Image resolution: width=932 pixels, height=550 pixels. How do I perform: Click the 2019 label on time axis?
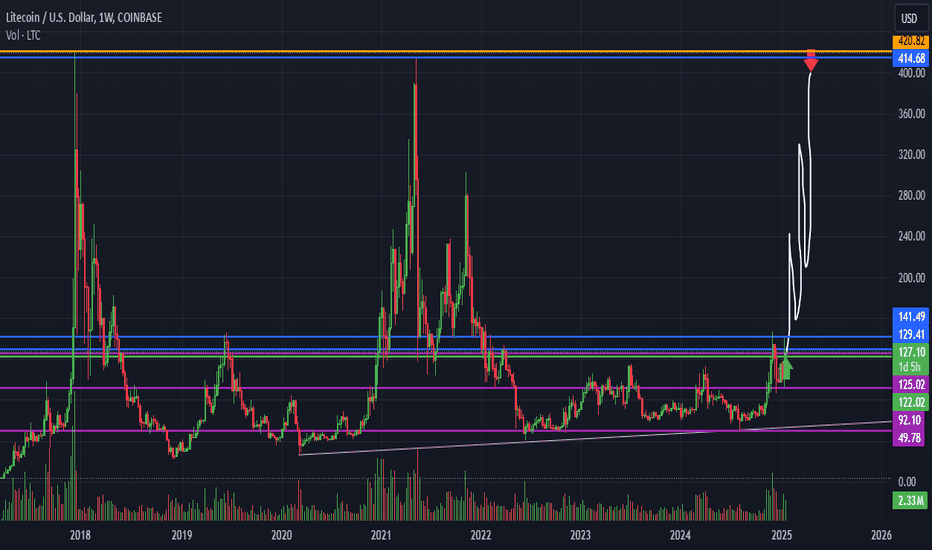click(x=182, y=535)
